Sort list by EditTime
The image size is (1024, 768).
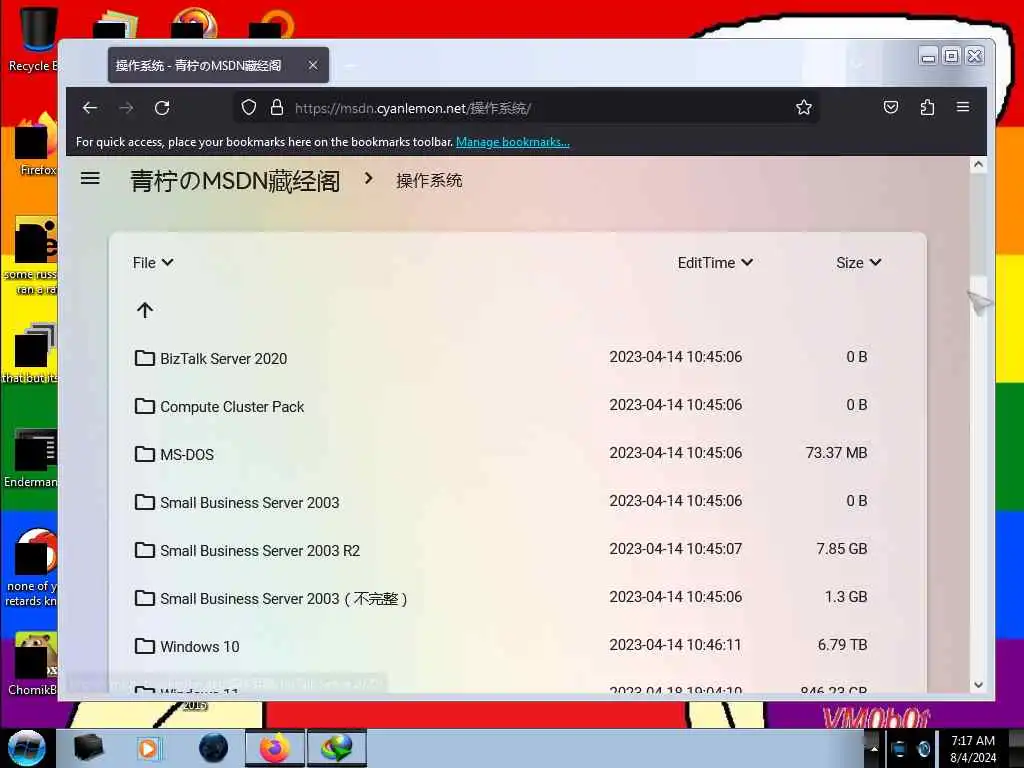pyautogui.click(x=715, y=263)
